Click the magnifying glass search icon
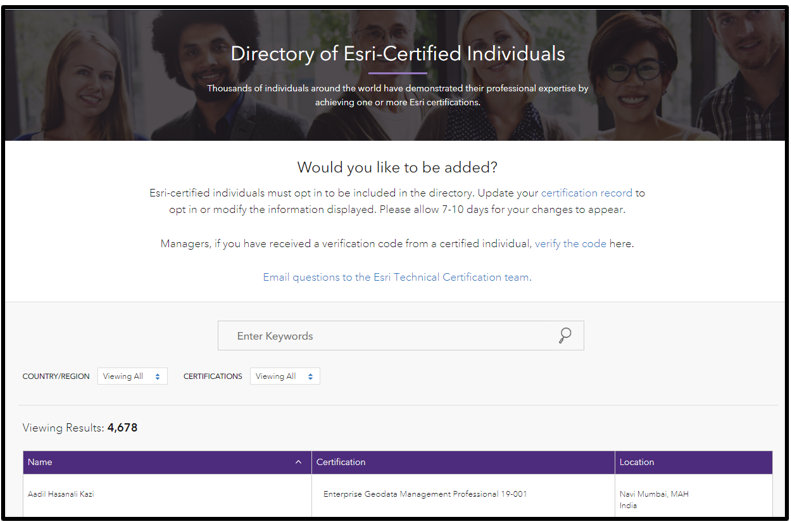 [565, 336]
